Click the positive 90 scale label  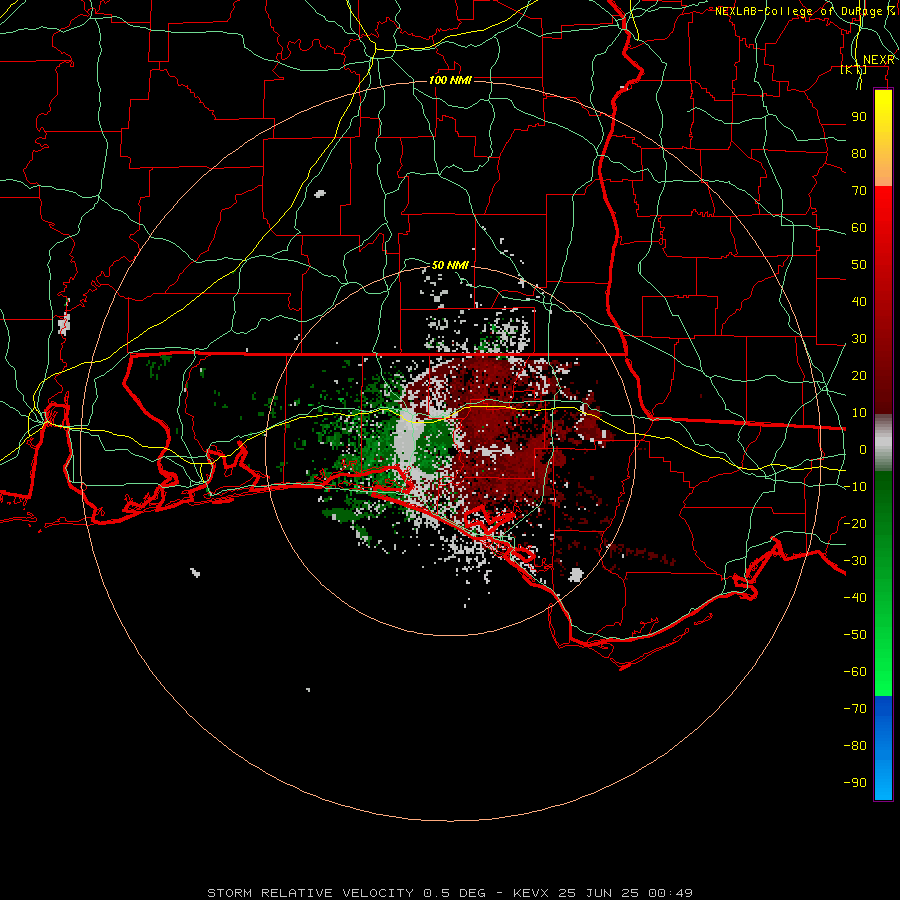tap(859, 117)
